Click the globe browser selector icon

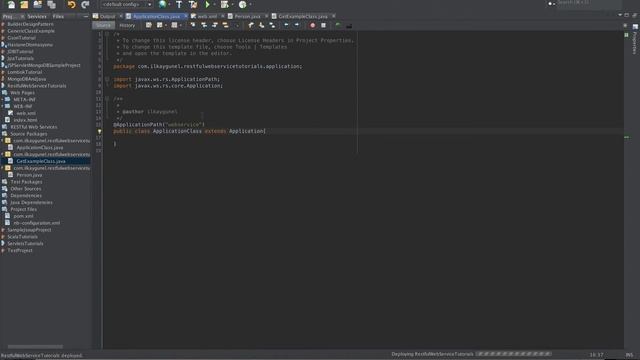[163, 4]
